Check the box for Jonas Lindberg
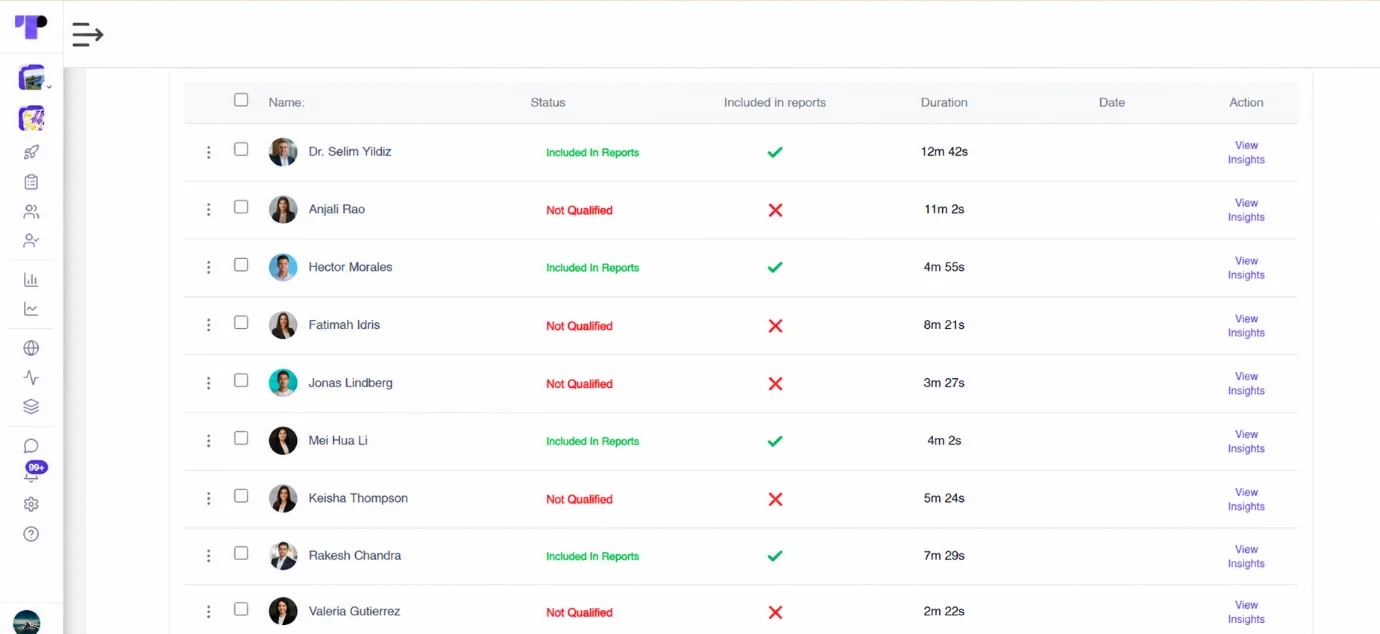Screen dimensions: 1380x634 click(241, 380)
